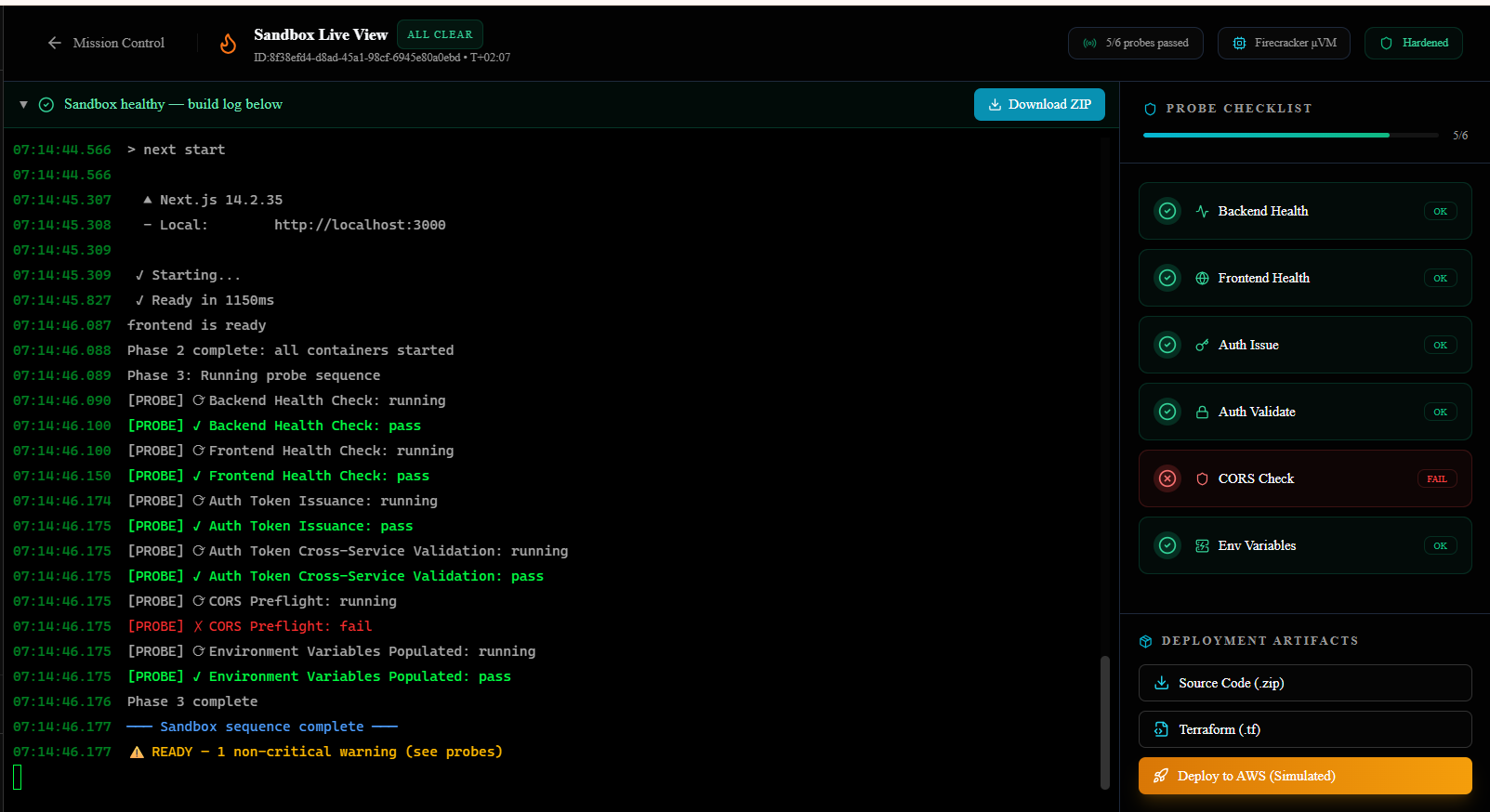This screenshot has height=812, width=1490.
Task: Click Auth Issue green check circle
Action: coord(1167,345)
